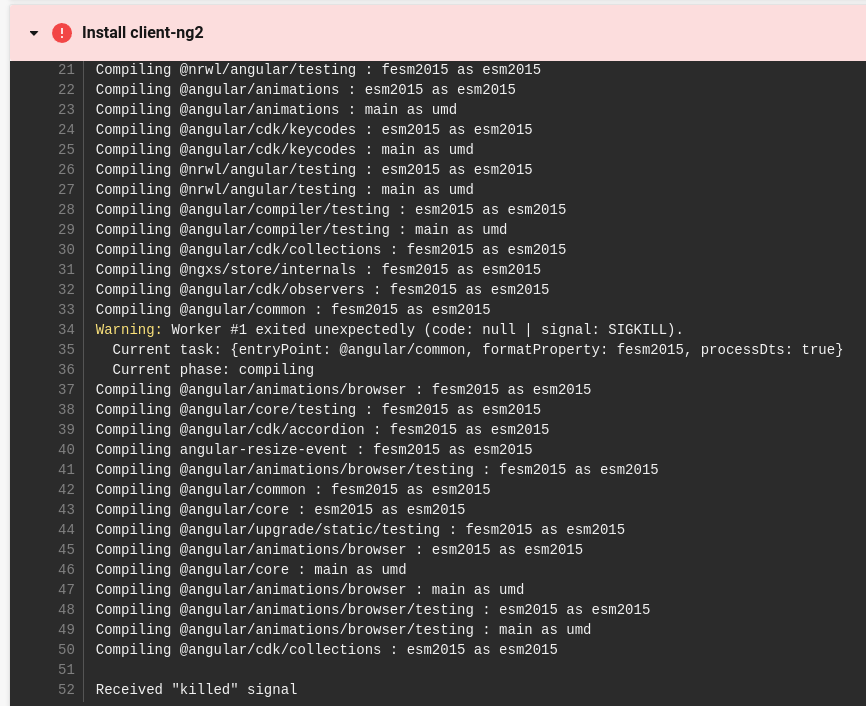Screen dimensions: 866x706
Task: Select line number 34 beside the SIGKILL warning
Action: [x=66, y=330]
